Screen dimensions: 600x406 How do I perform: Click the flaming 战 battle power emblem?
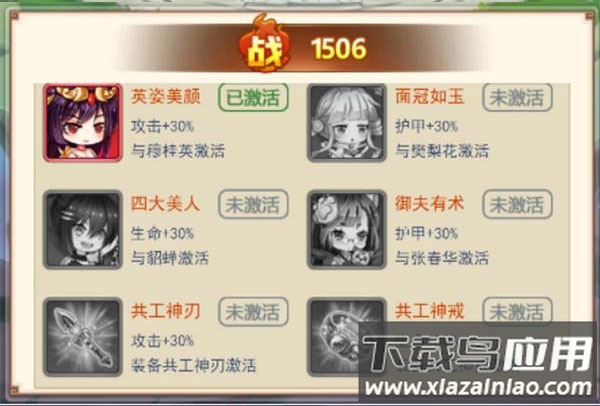point(265,45)
